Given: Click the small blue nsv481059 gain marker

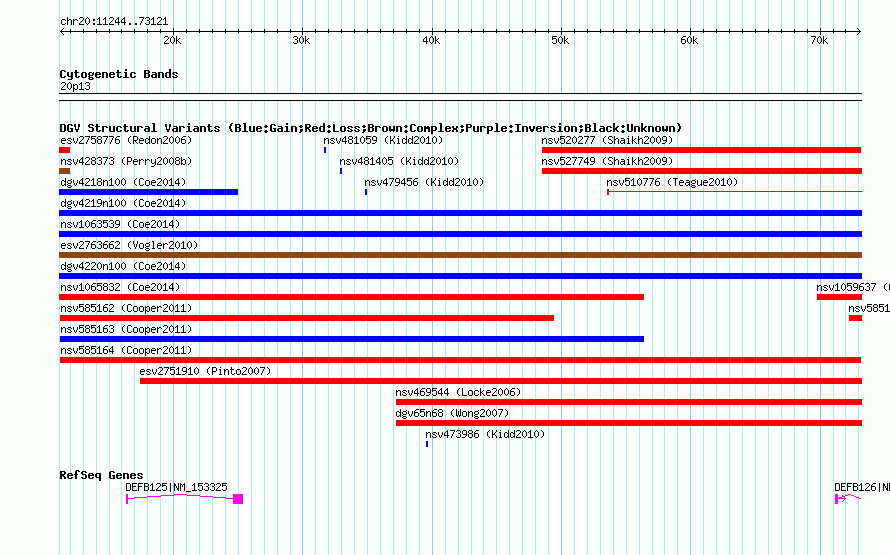Looking at the screenshot, I should (x=325, y=150).
